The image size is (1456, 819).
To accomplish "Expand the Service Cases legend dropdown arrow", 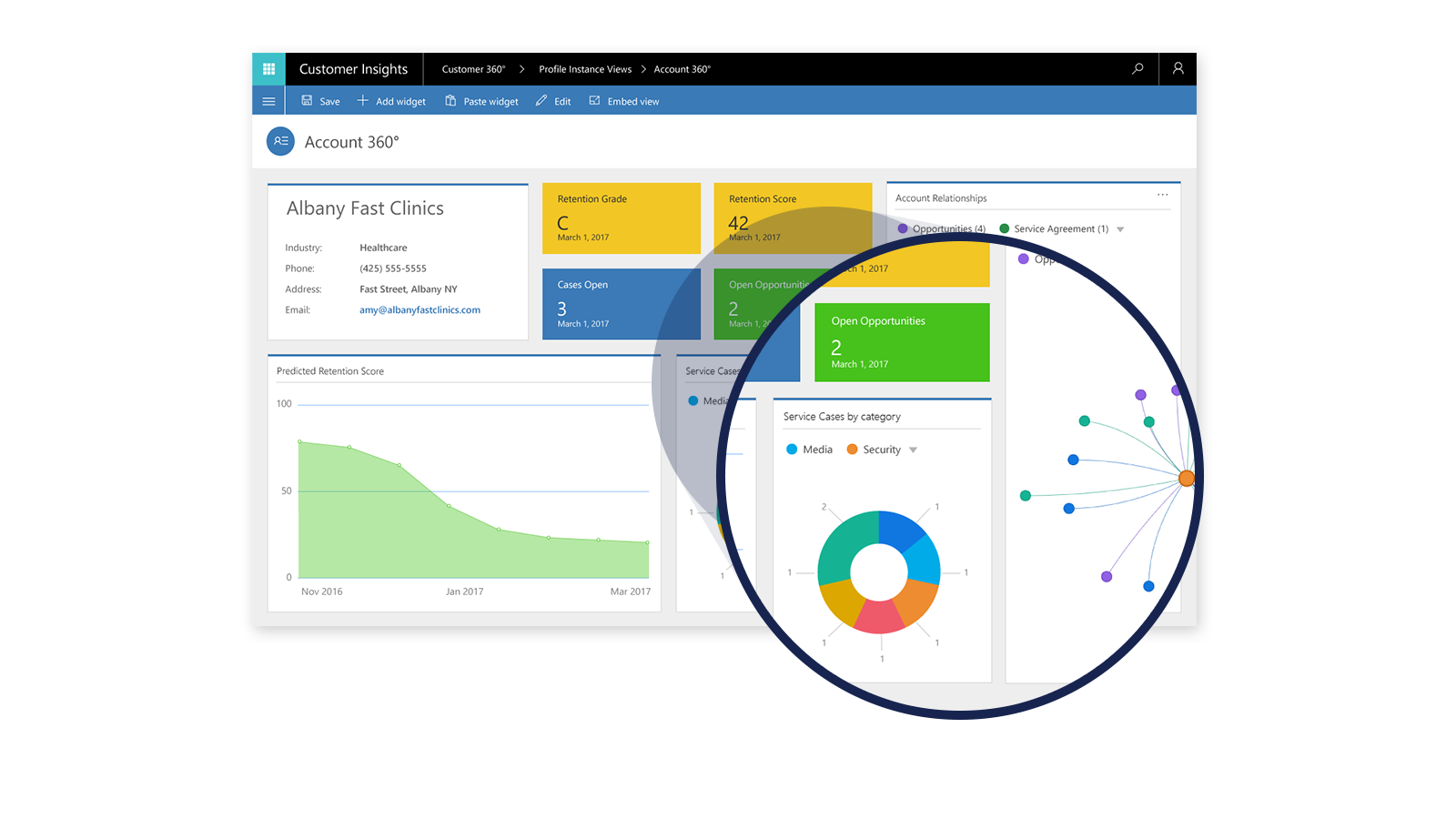I will 913,450.
